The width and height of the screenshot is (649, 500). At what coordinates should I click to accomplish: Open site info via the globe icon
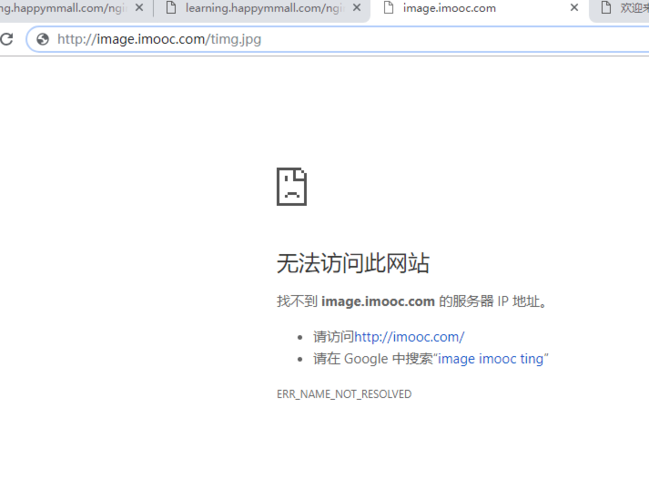coord(43,39)
